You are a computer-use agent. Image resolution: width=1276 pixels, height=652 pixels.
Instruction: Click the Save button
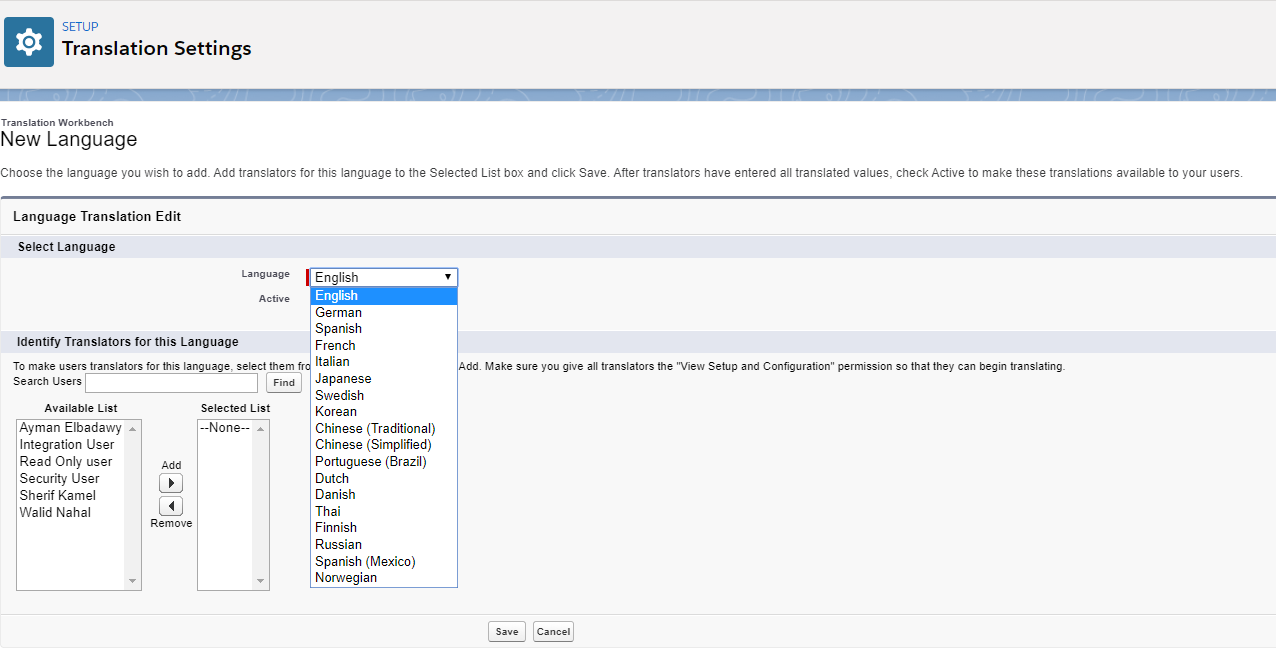pyautogui.click(x=506, y=631)
